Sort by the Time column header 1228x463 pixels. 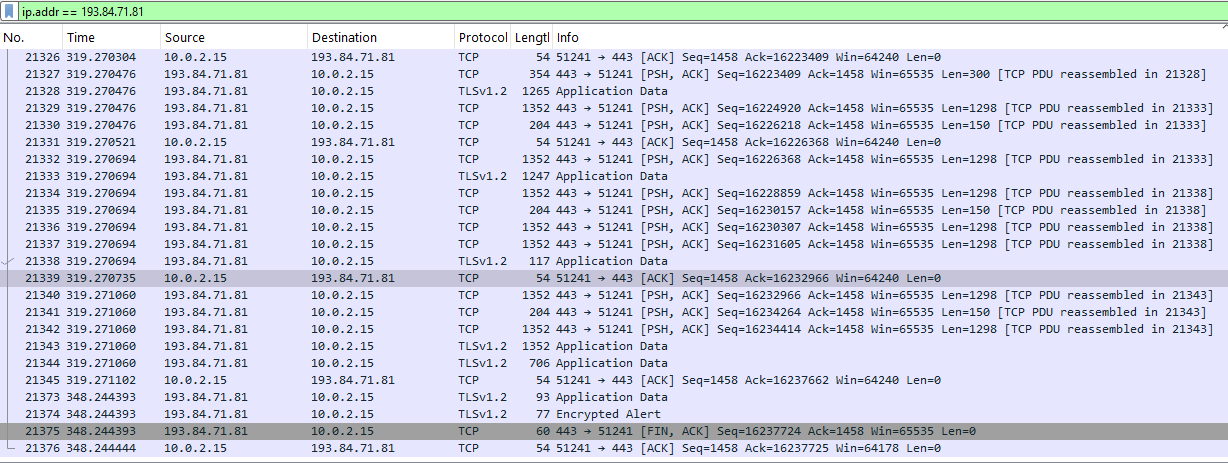pyautogui.click(x=110, y=38)
